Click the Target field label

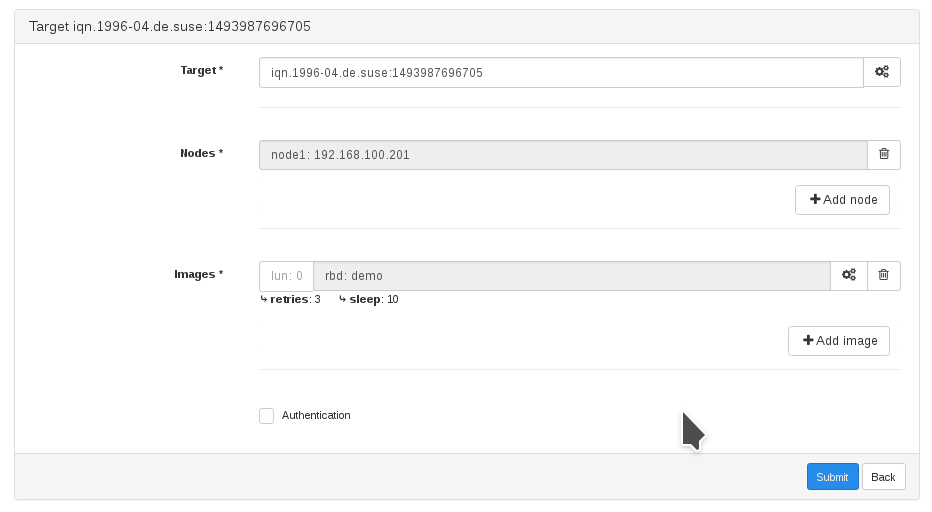[200, 70]
